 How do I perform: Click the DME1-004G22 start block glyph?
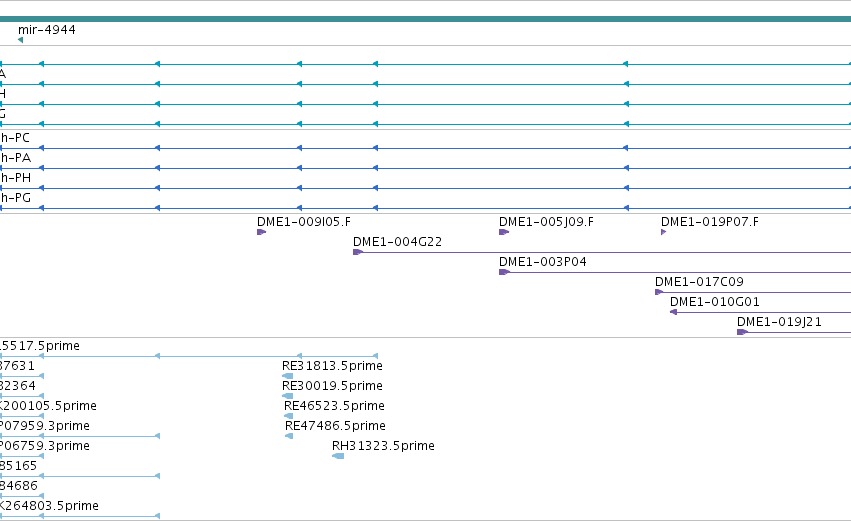click(x=358, y=252)
